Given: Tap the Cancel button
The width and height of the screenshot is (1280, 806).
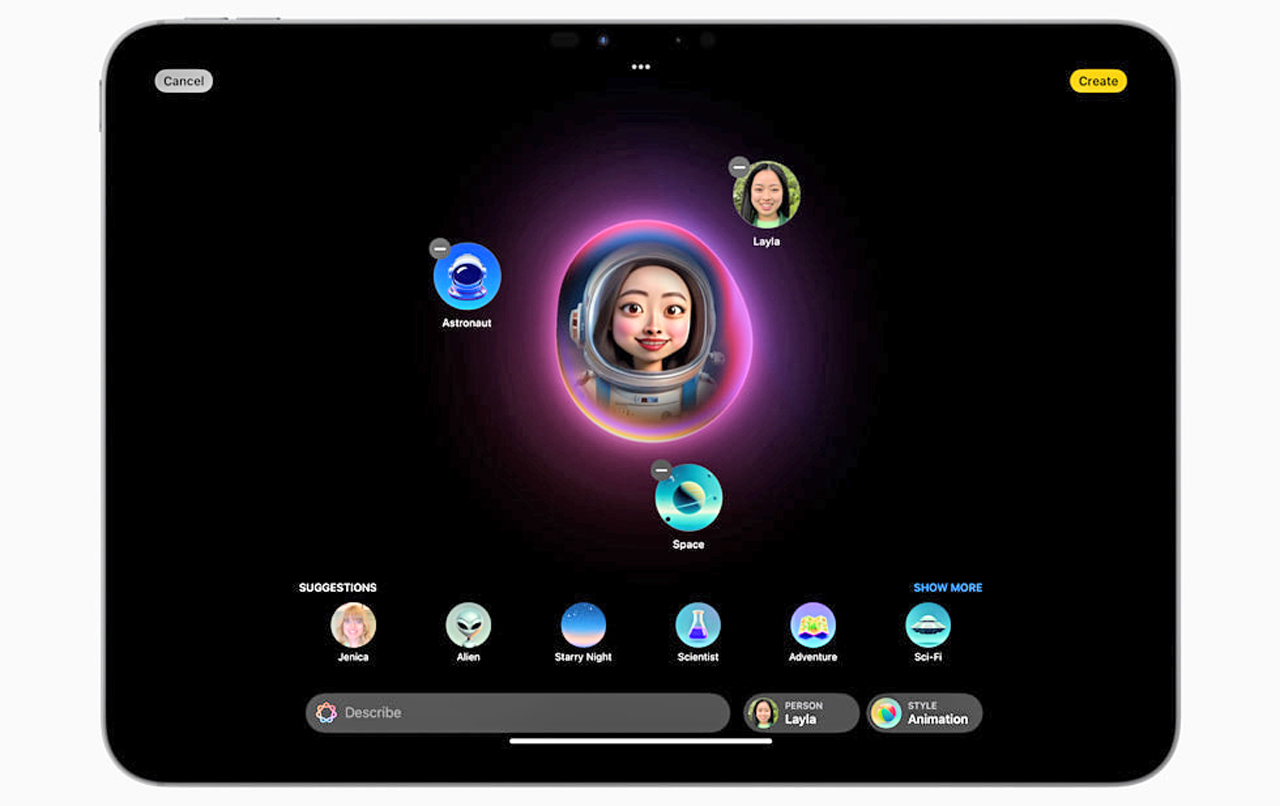Looking at the screenshot, I should click(x=184, y=81).
